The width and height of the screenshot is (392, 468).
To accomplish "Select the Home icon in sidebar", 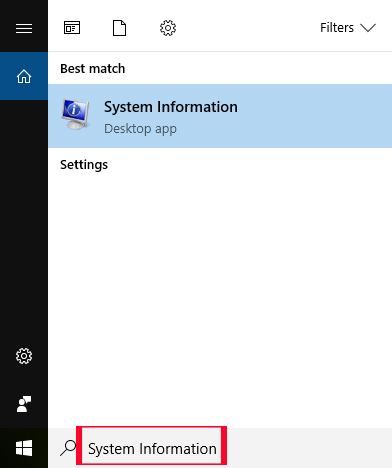I will tap(24, 76).
